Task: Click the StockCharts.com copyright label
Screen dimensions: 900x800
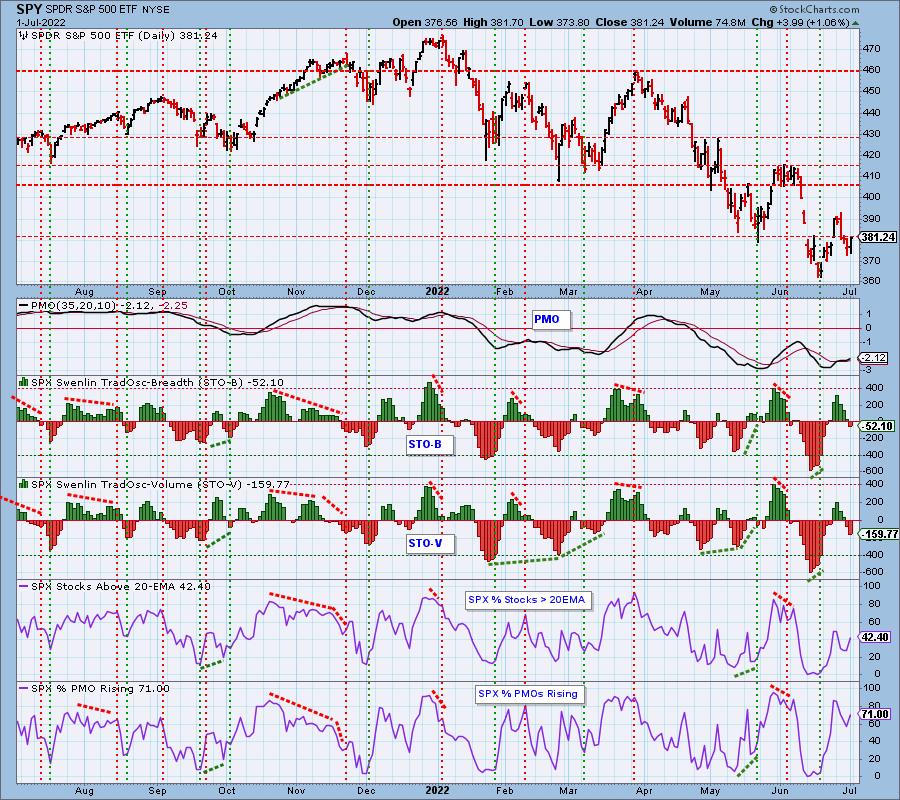Action: click(x=814, y=9)
